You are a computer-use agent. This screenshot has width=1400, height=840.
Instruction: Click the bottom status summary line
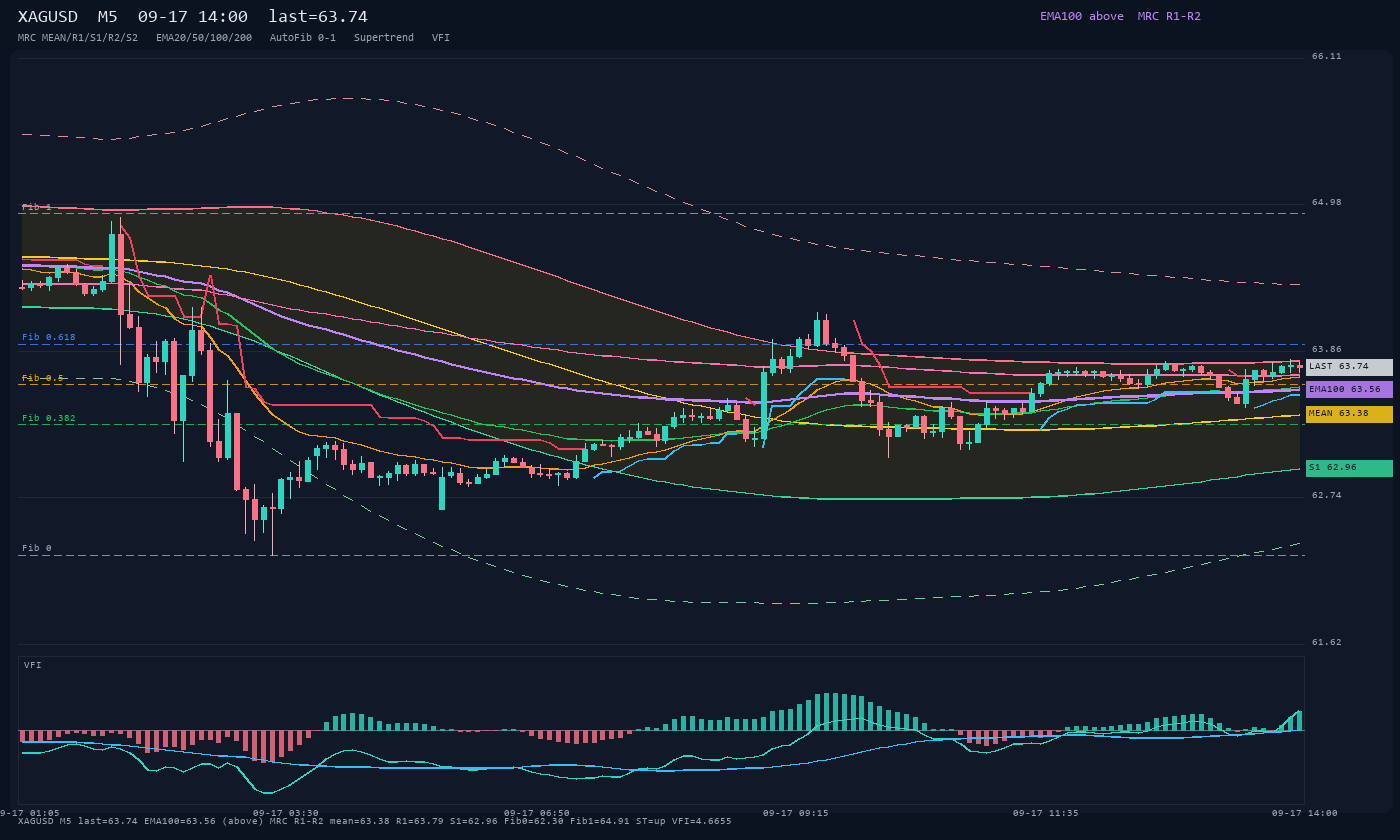pos(375,821)
